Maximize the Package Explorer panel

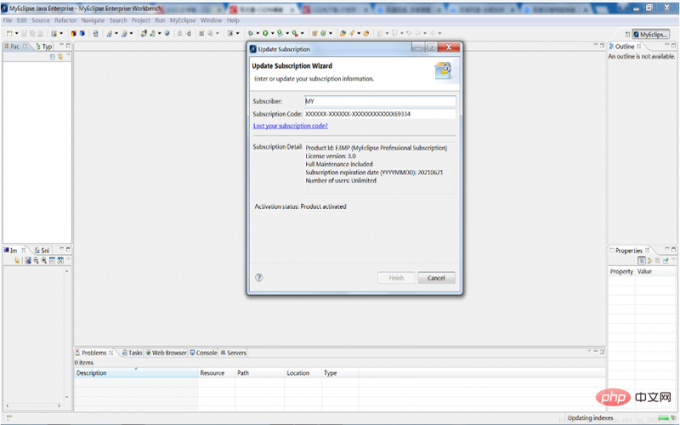(68, 45)
